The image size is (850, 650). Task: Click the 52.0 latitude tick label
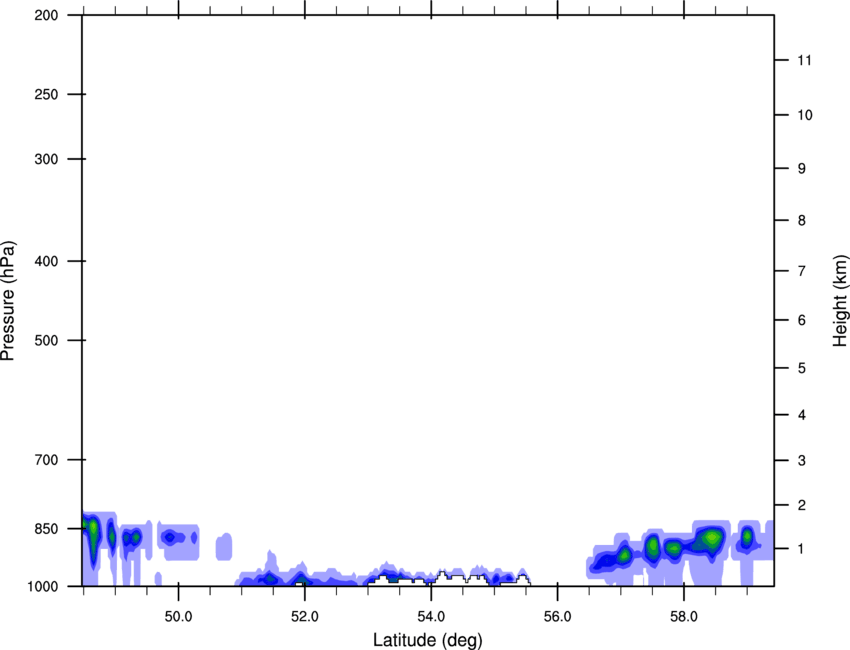click(x=305, y=617)
